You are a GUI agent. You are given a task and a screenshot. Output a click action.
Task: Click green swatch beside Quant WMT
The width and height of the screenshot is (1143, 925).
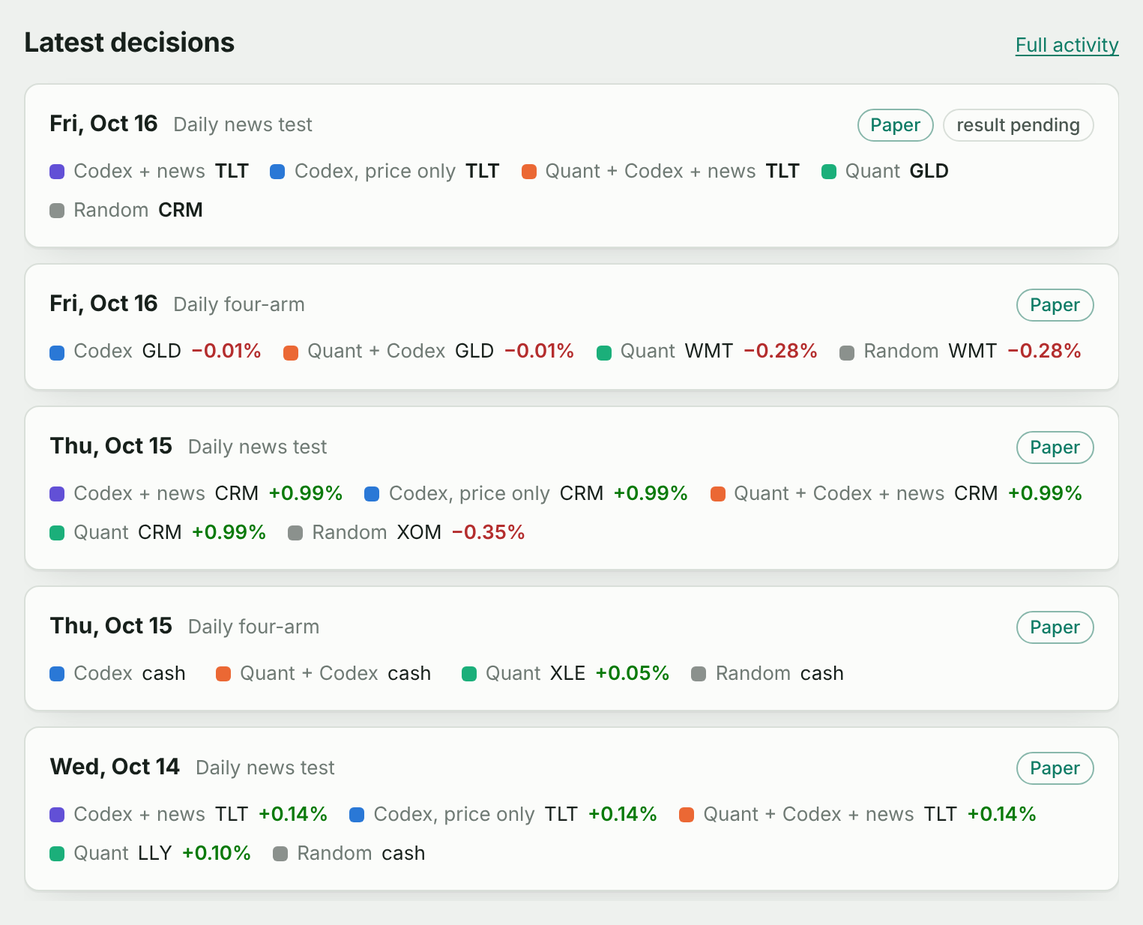point(604,353)
